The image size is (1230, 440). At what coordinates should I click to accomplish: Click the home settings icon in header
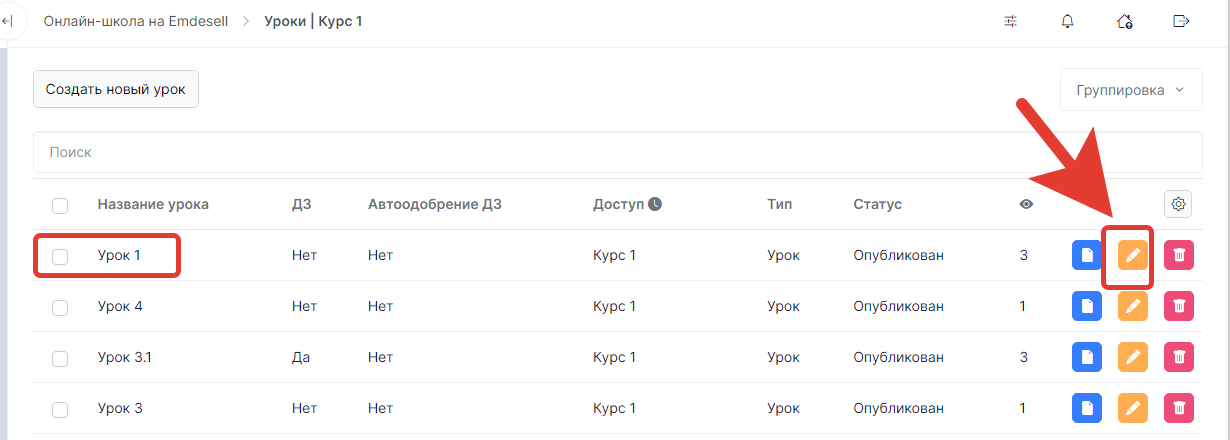click(x=1124, y=21)
